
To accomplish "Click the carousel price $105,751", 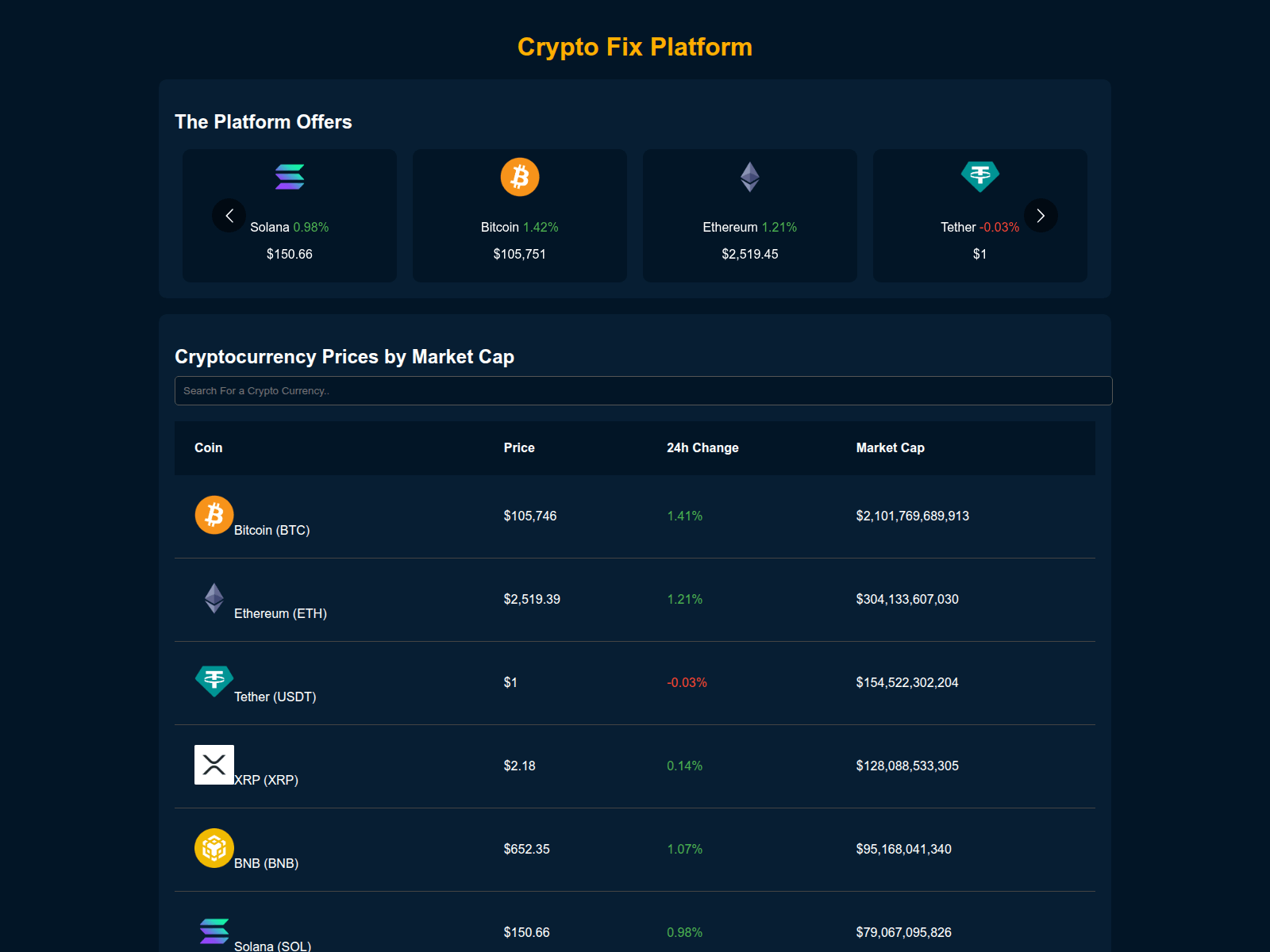I will (x=520, y=255).
